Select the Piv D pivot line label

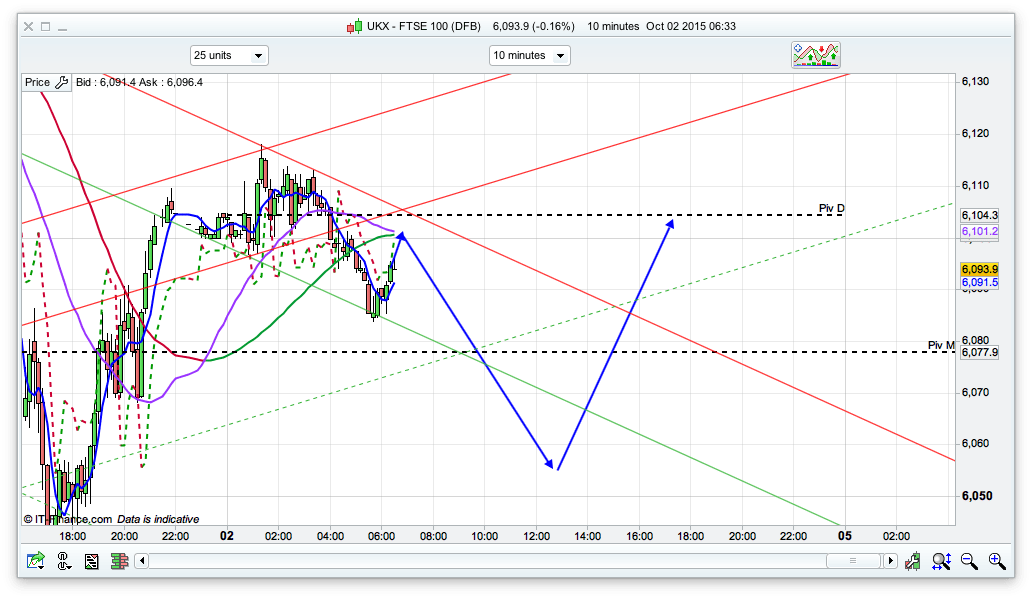point(831,209)
